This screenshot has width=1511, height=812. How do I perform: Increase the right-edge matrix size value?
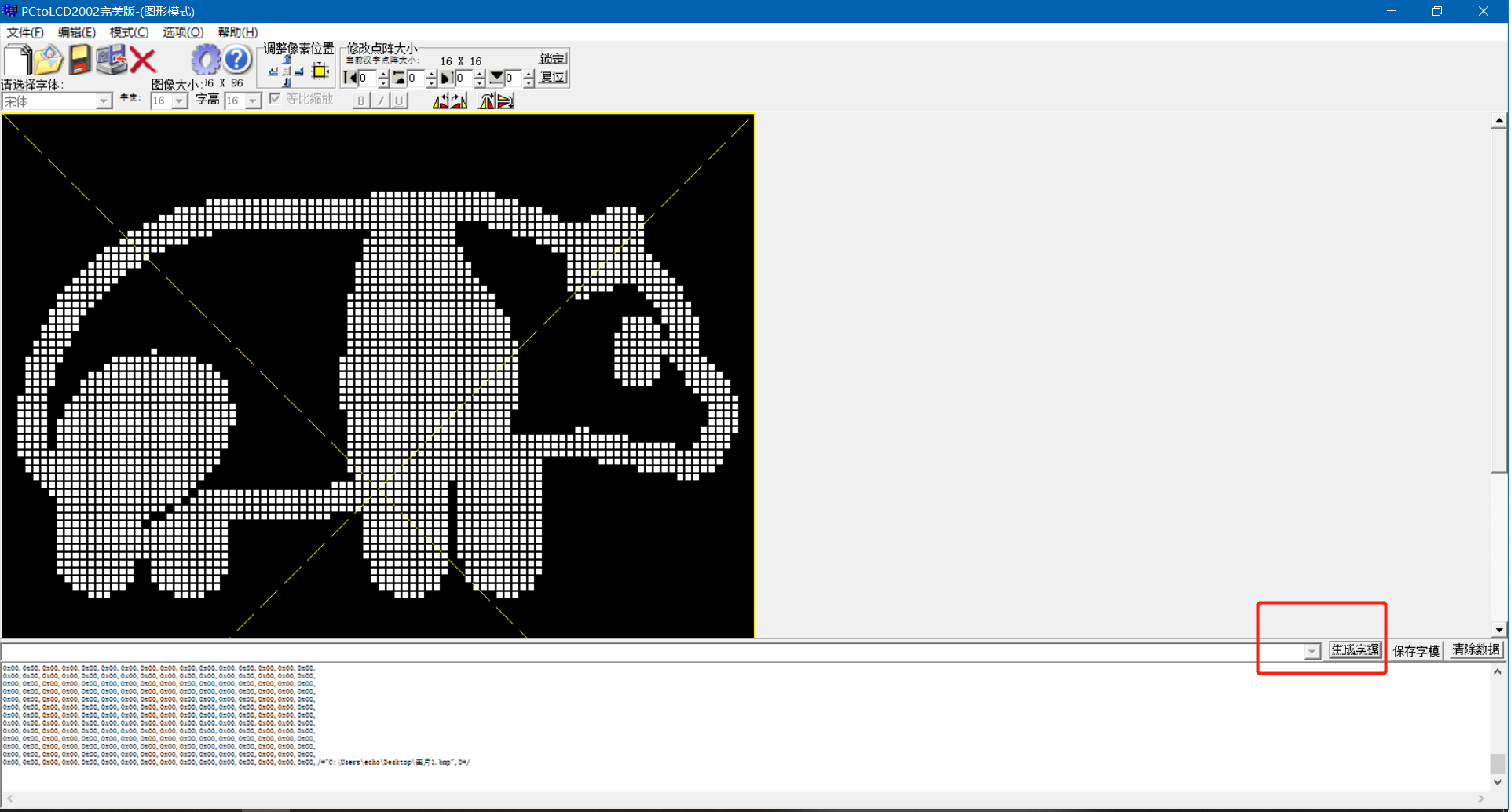pos(480,74)
